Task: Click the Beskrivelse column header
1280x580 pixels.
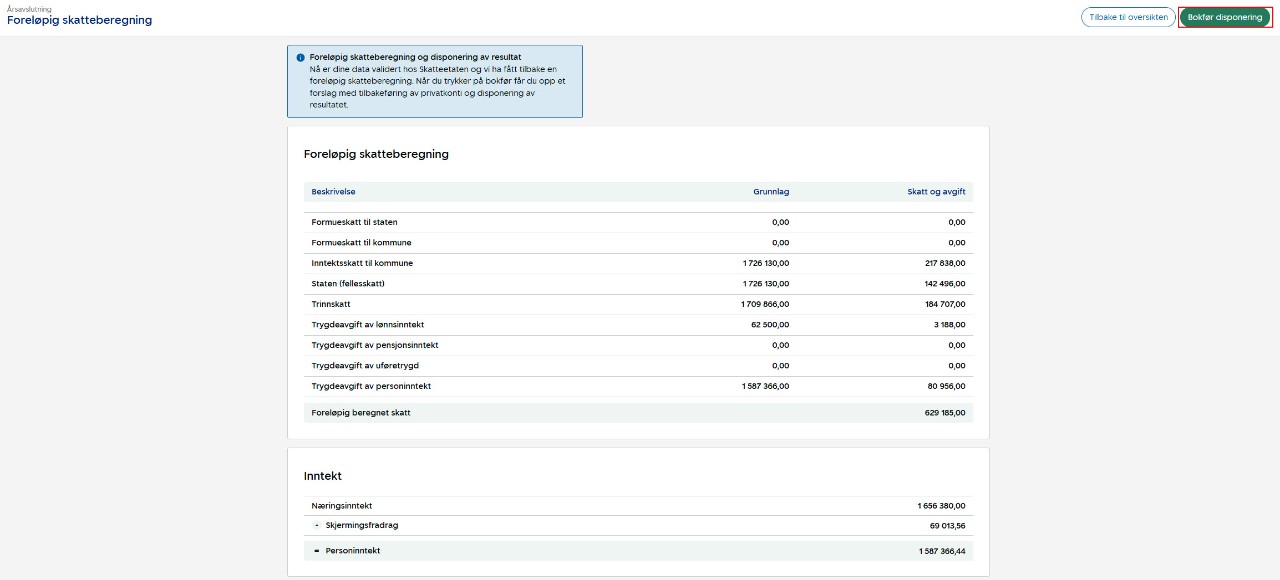Action: coord(333,191)
